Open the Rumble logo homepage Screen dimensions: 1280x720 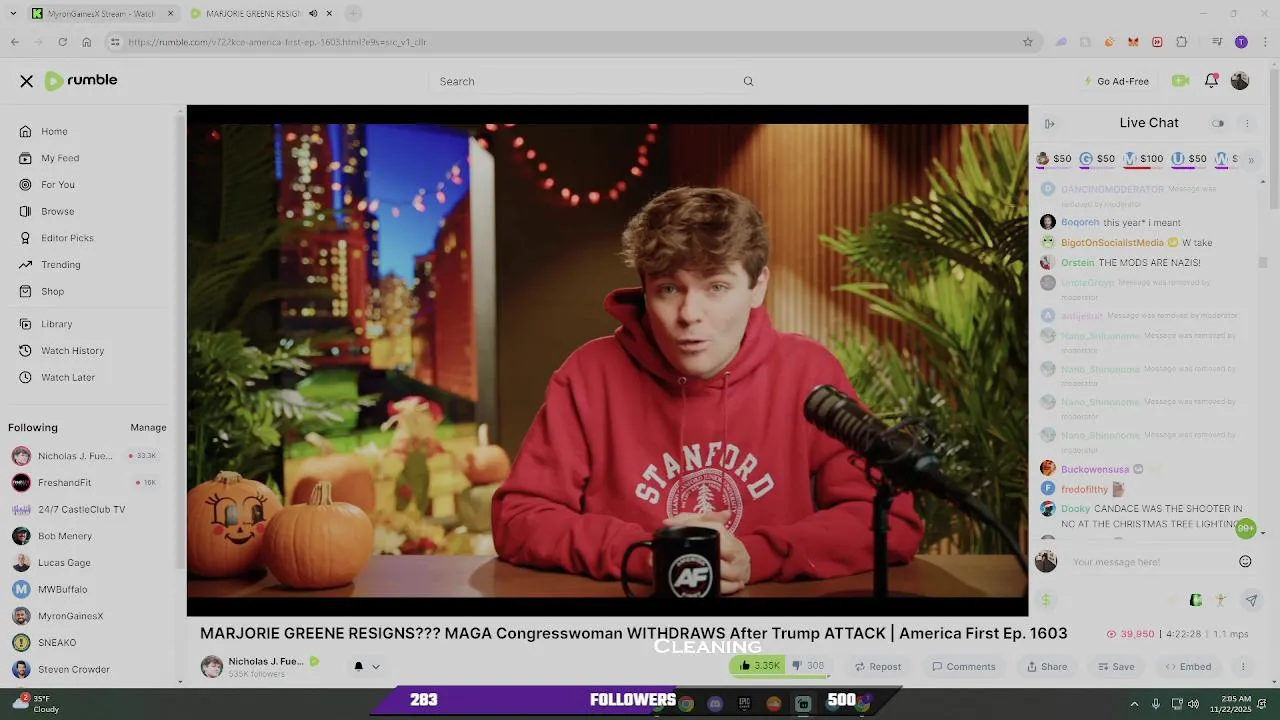pos(81,80)
